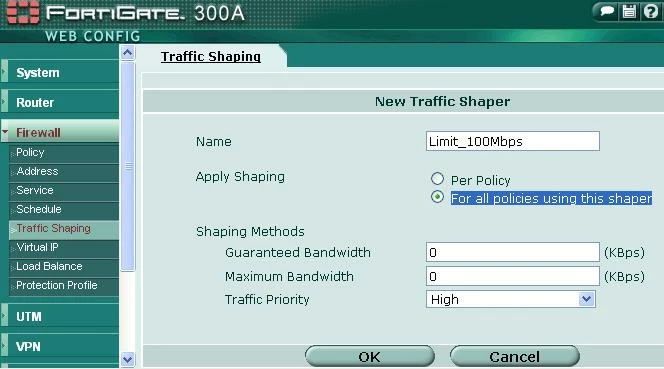
Task: Click the sidebar scroll down arrow
Action: [x=127, y=359]
